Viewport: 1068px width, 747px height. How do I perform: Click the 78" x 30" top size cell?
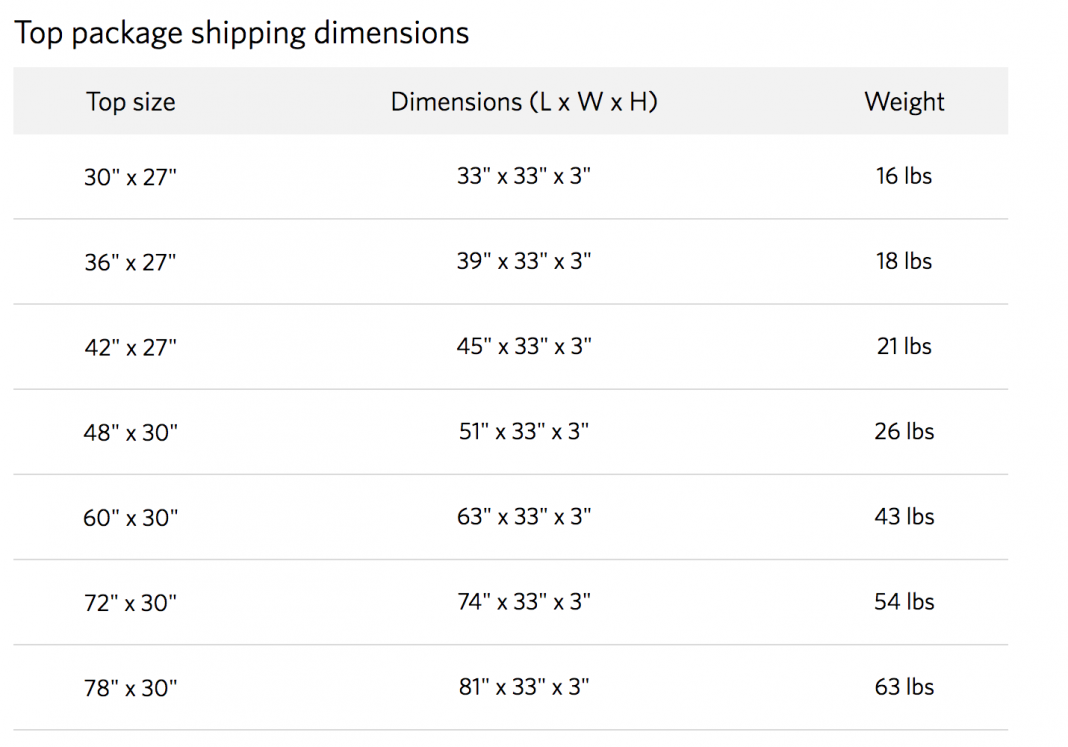click(x=130, y=688)
